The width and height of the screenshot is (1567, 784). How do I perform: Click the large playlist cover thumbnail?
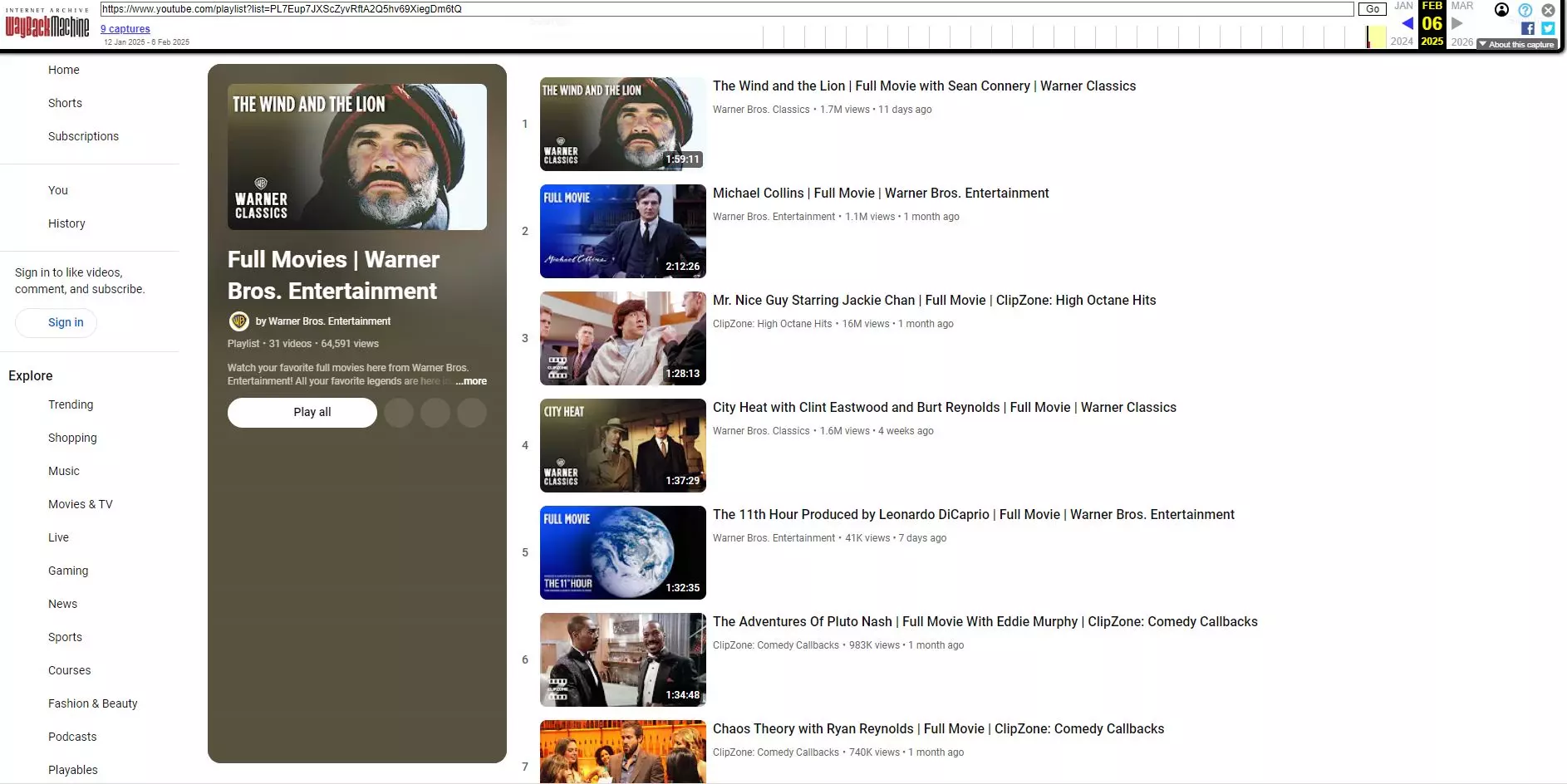pyautogui.click(x=357, y=157)
